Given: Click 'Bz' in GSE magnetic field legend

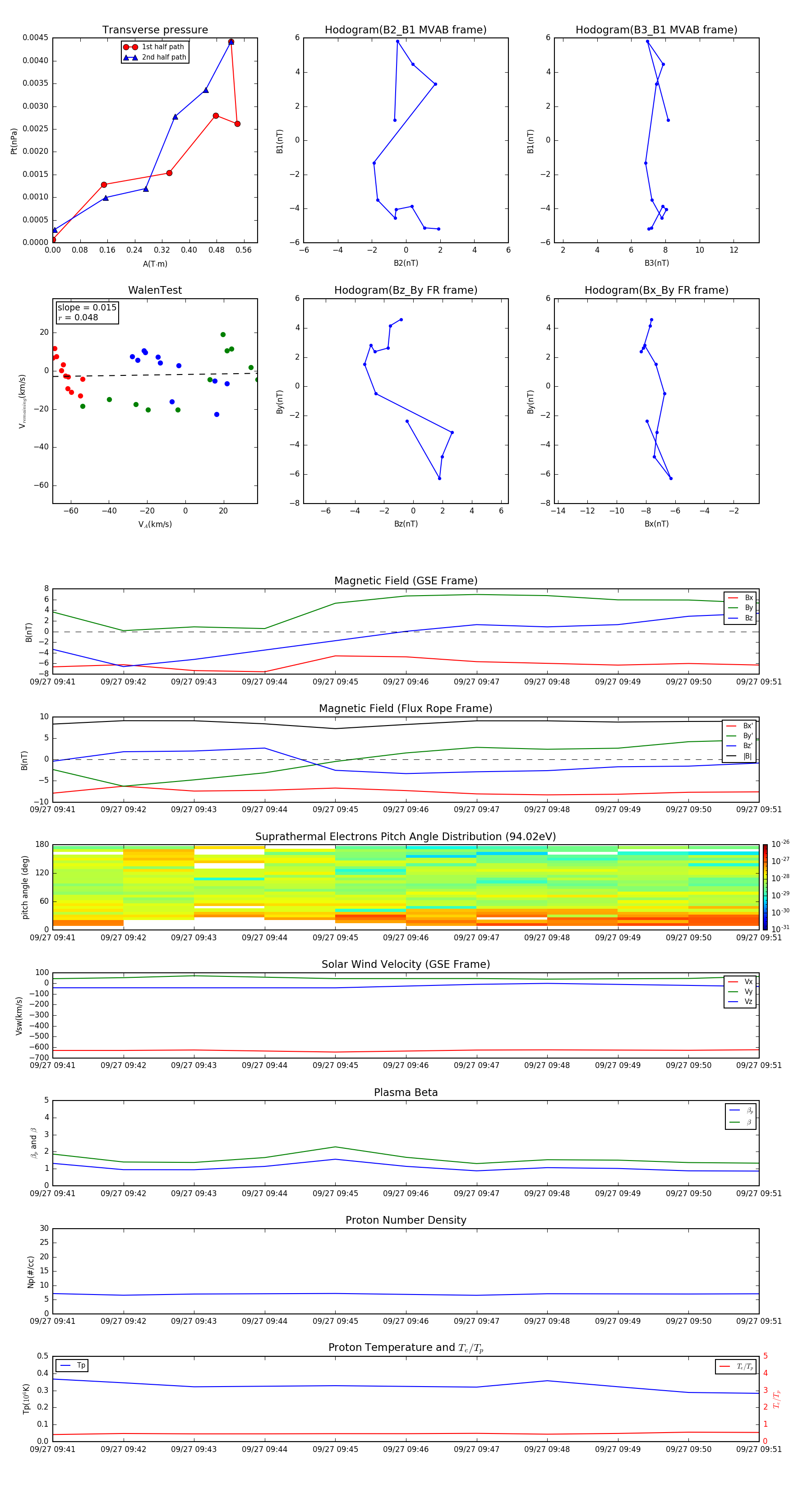Looking at the screenshot, I should tap(740, 618).
